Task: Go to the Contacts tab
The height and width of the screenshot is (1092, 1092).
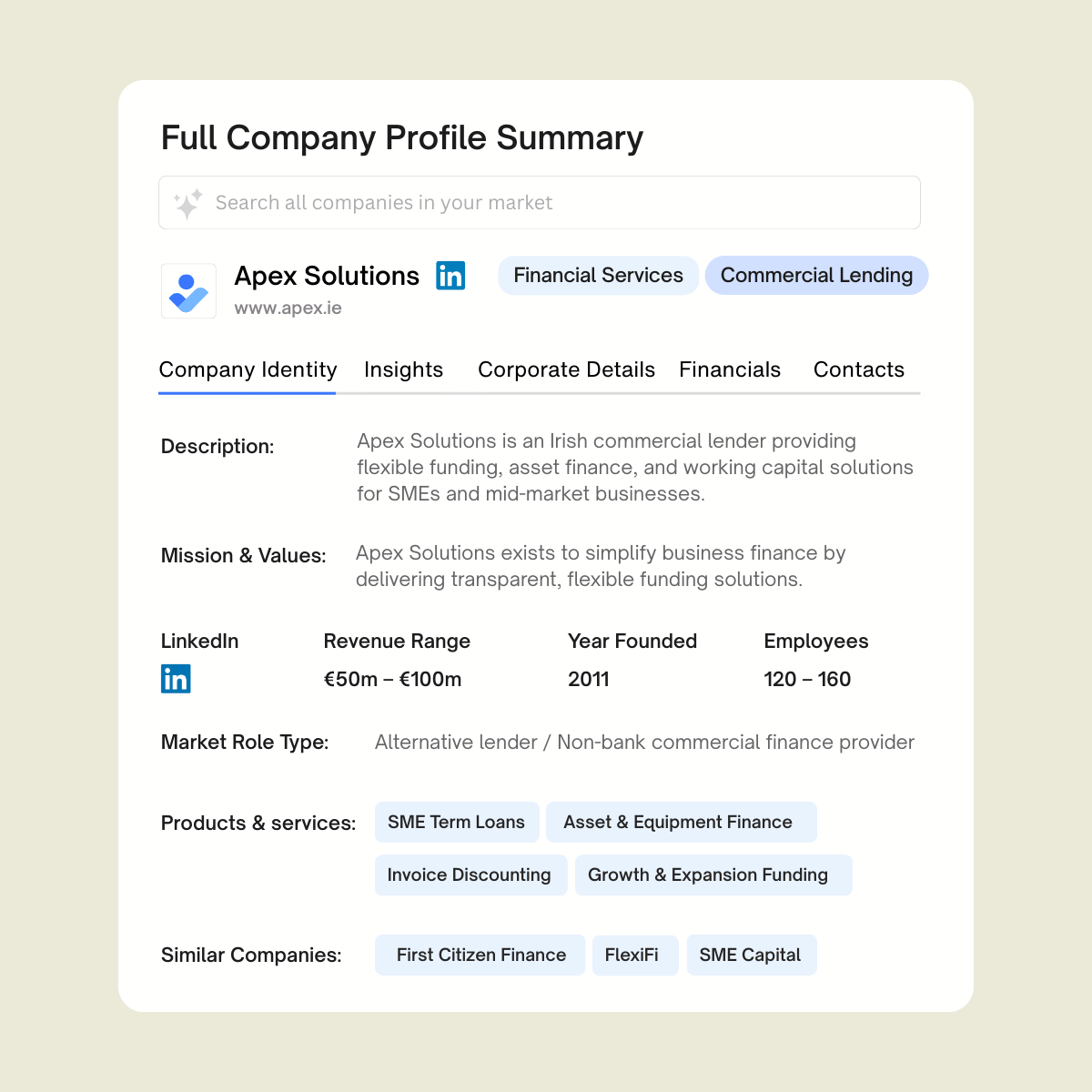Action: click(858, 370)
